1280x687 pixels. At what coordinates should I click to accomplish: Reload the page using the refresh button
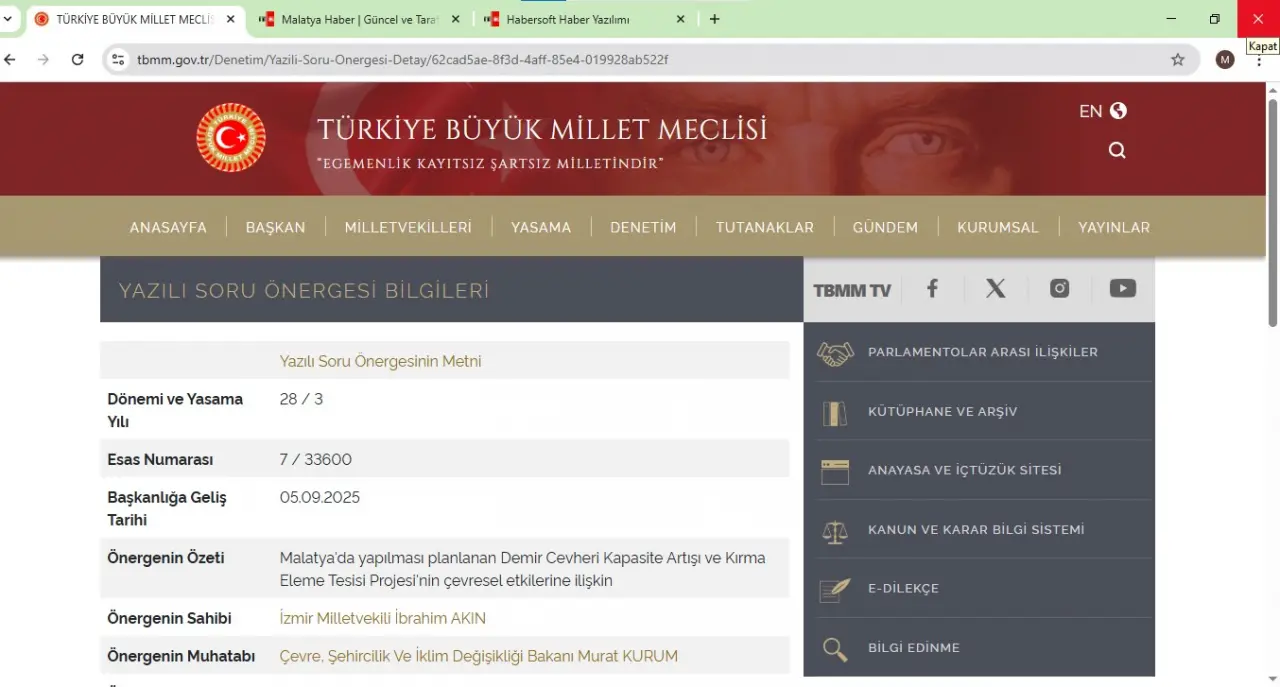click(77, 60)
